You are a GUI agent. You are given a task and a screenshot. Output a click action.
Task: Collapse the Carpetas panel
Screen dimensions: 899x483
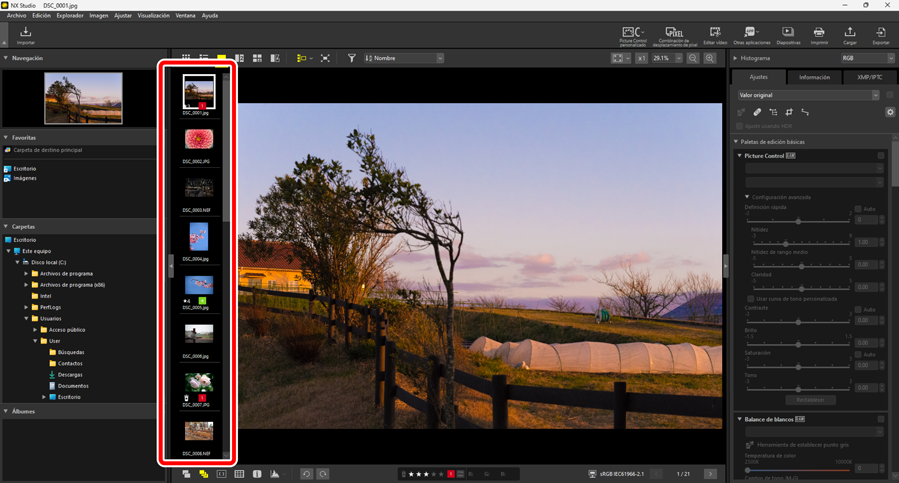[x=6, y=227]
